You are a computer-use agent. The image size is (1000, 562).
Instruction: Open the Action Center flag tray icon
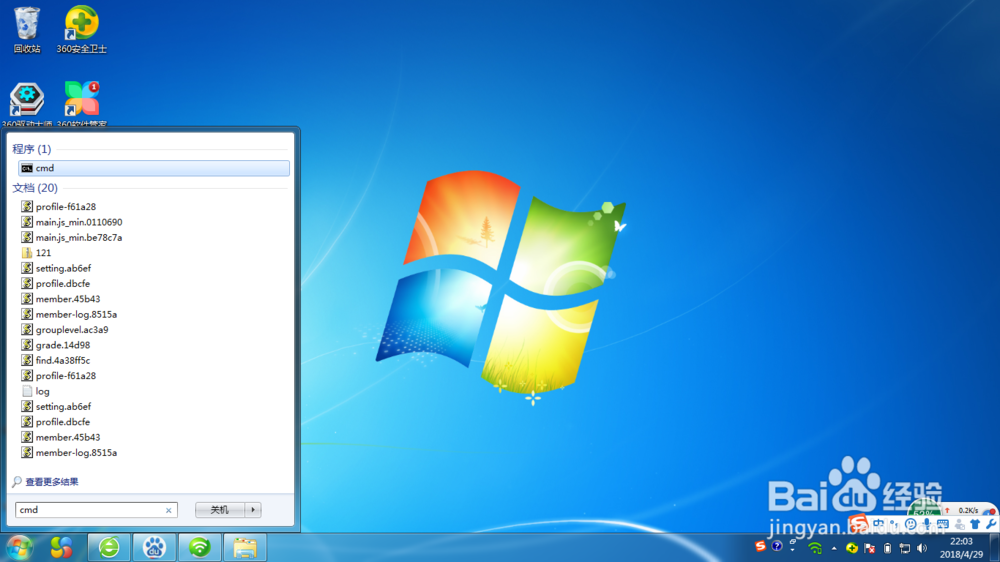pos(869,548)
